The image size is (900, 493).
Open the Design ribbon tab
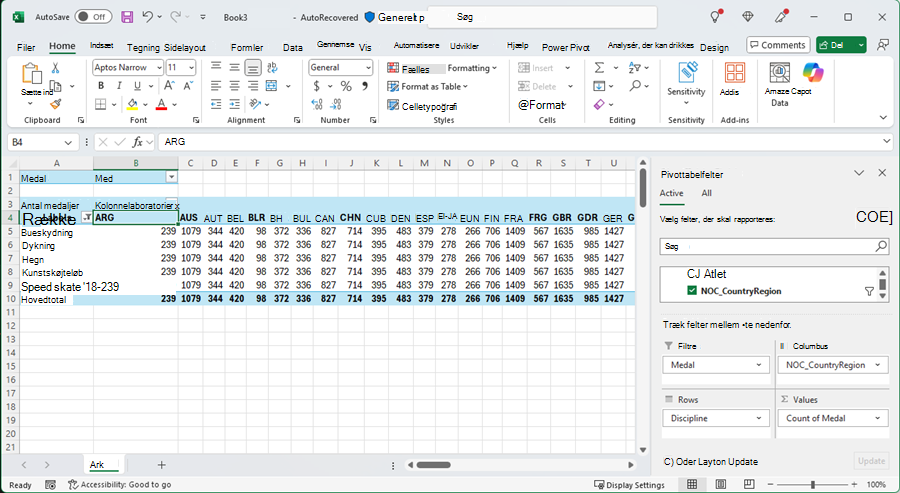[x=714, y=48]
